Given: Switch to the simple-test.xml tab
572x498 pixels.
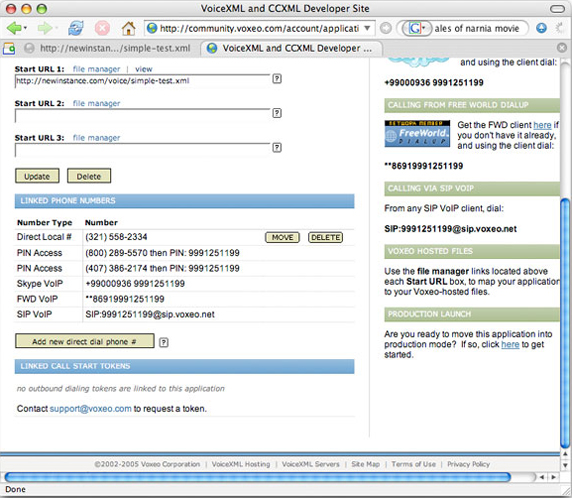Looking at the screenshot, I should click(108, 48).
